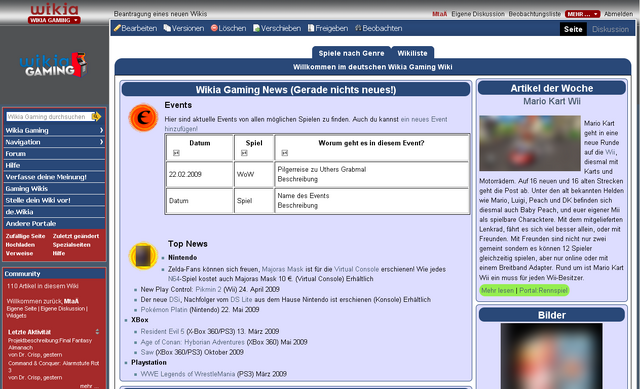The height and width of the screenshot is (389, 640).
Task: Open the Wikia Gaming arcade logo
Action: pos(53,65)
